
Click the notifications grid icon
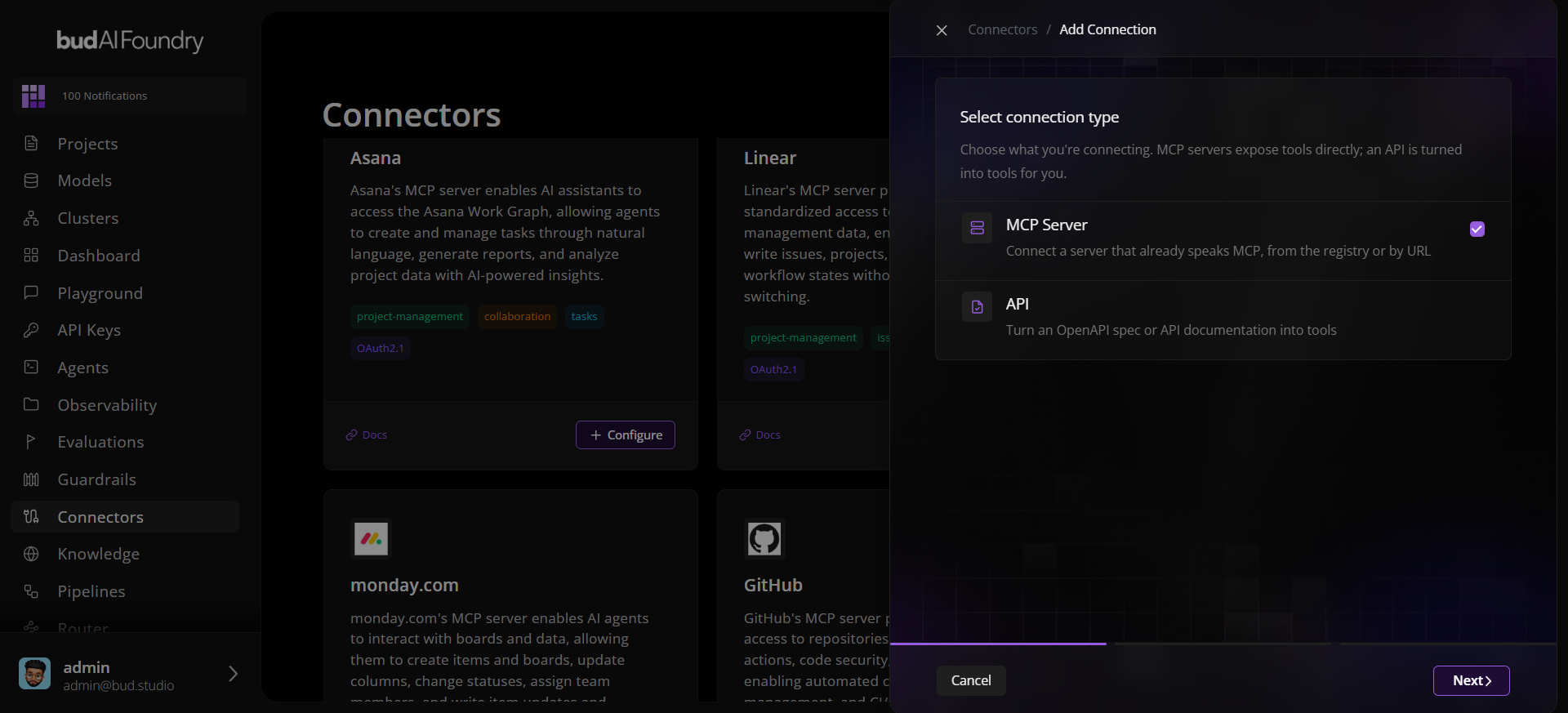pyautogui.click(x=33, y=96)
